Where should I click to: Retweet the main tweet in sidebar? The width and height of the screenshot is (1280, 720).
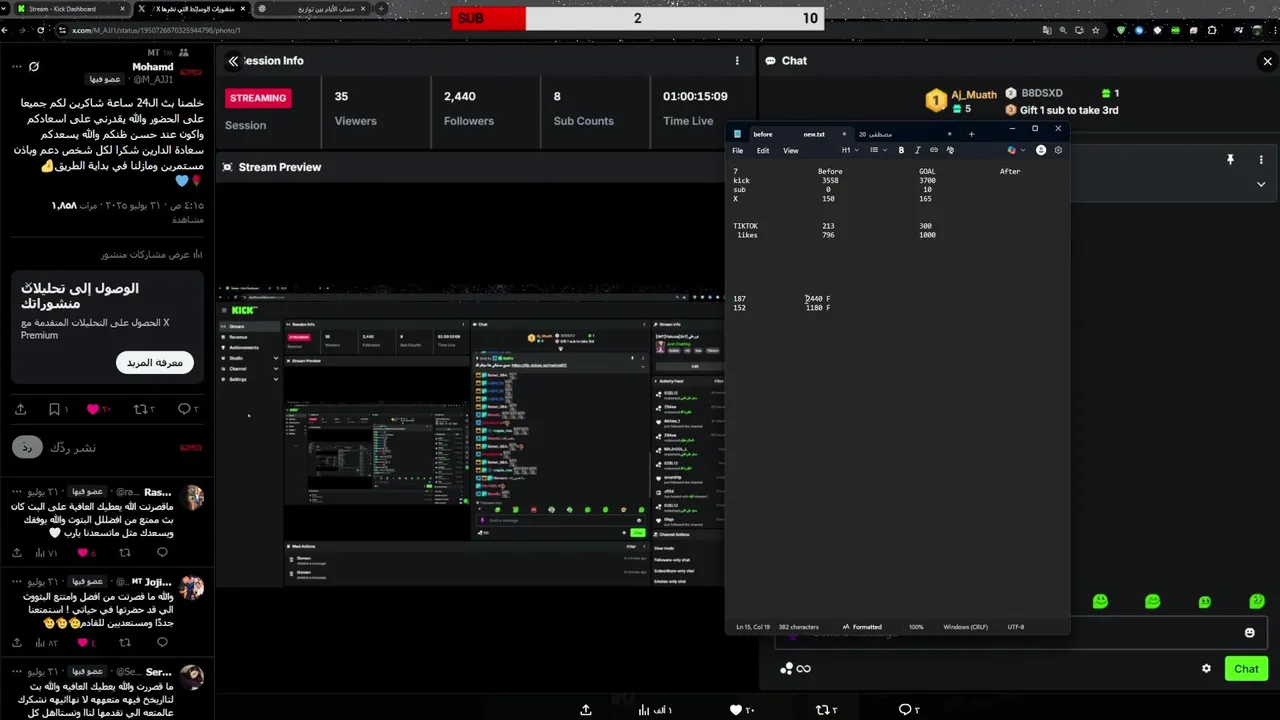click(x=140, y=409)
